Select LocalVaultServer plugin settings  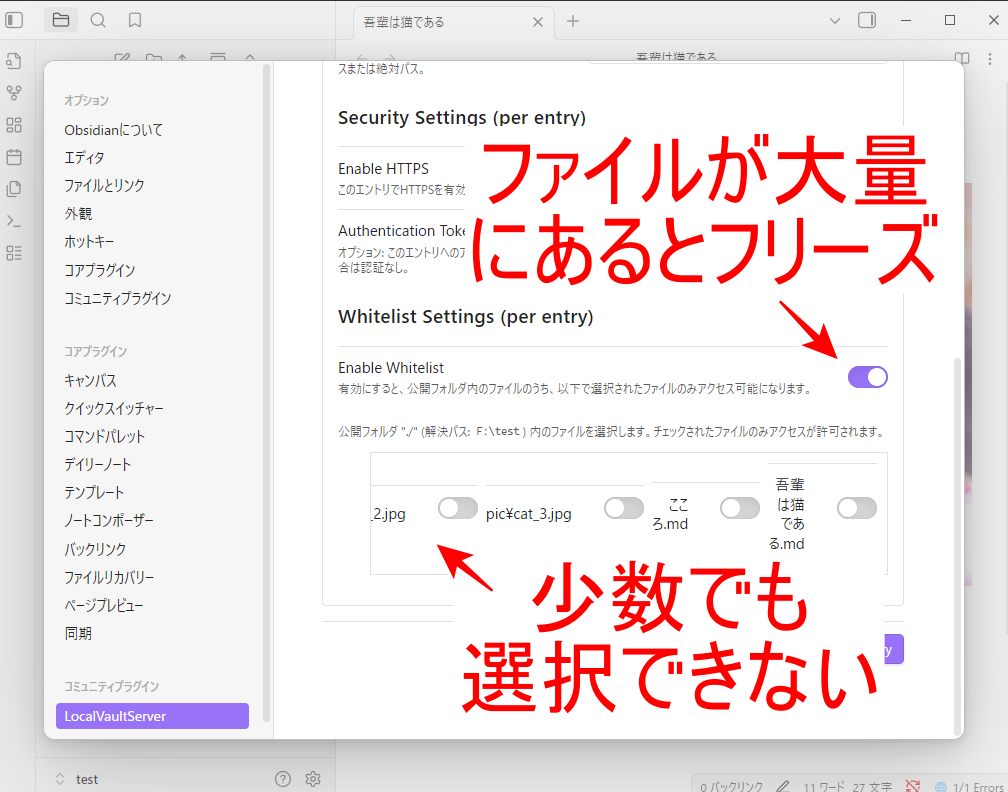coord(152,716)
